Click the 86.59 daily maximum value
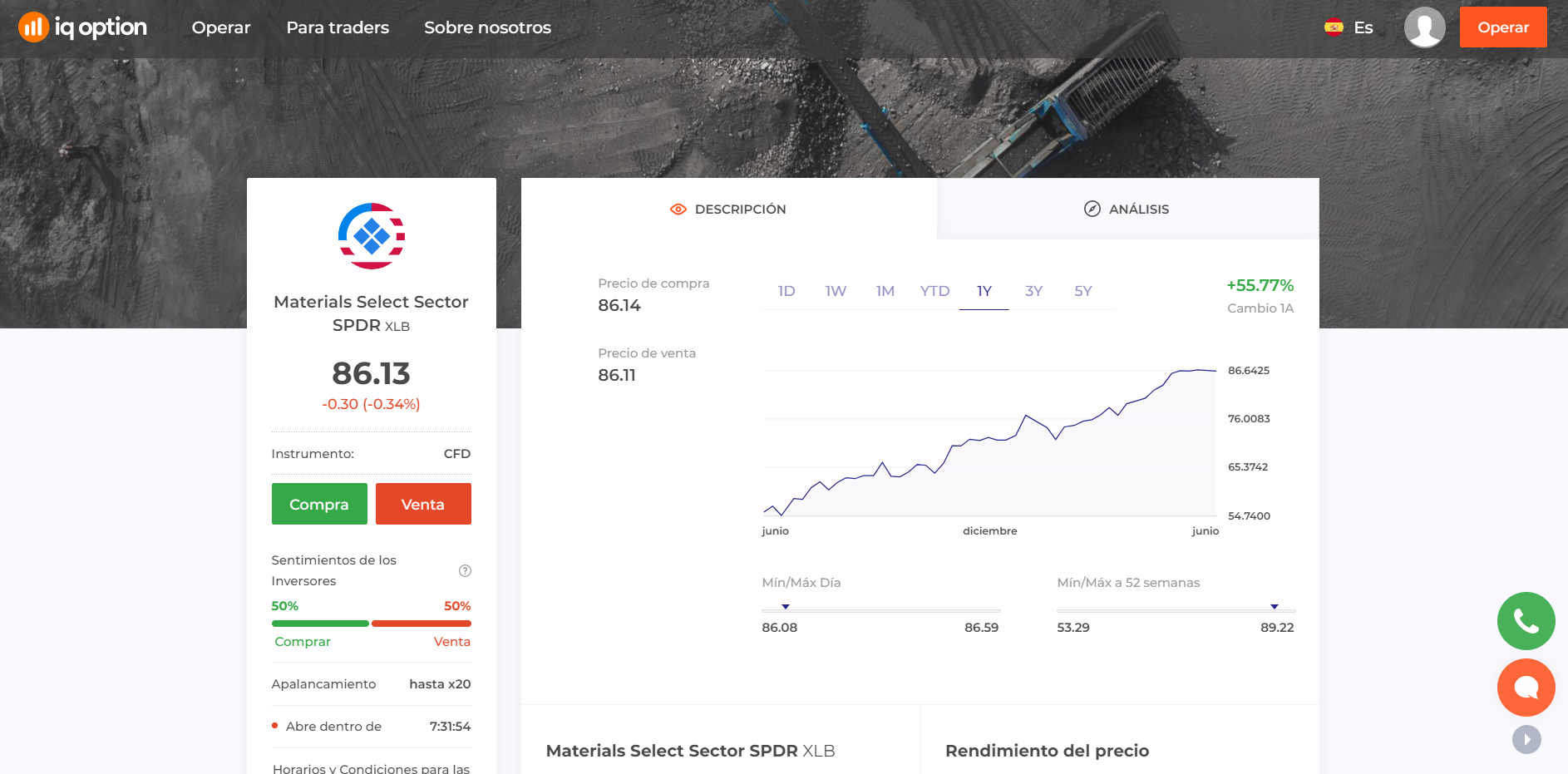Screen dimensions: 1568x774 coord(981,628)
